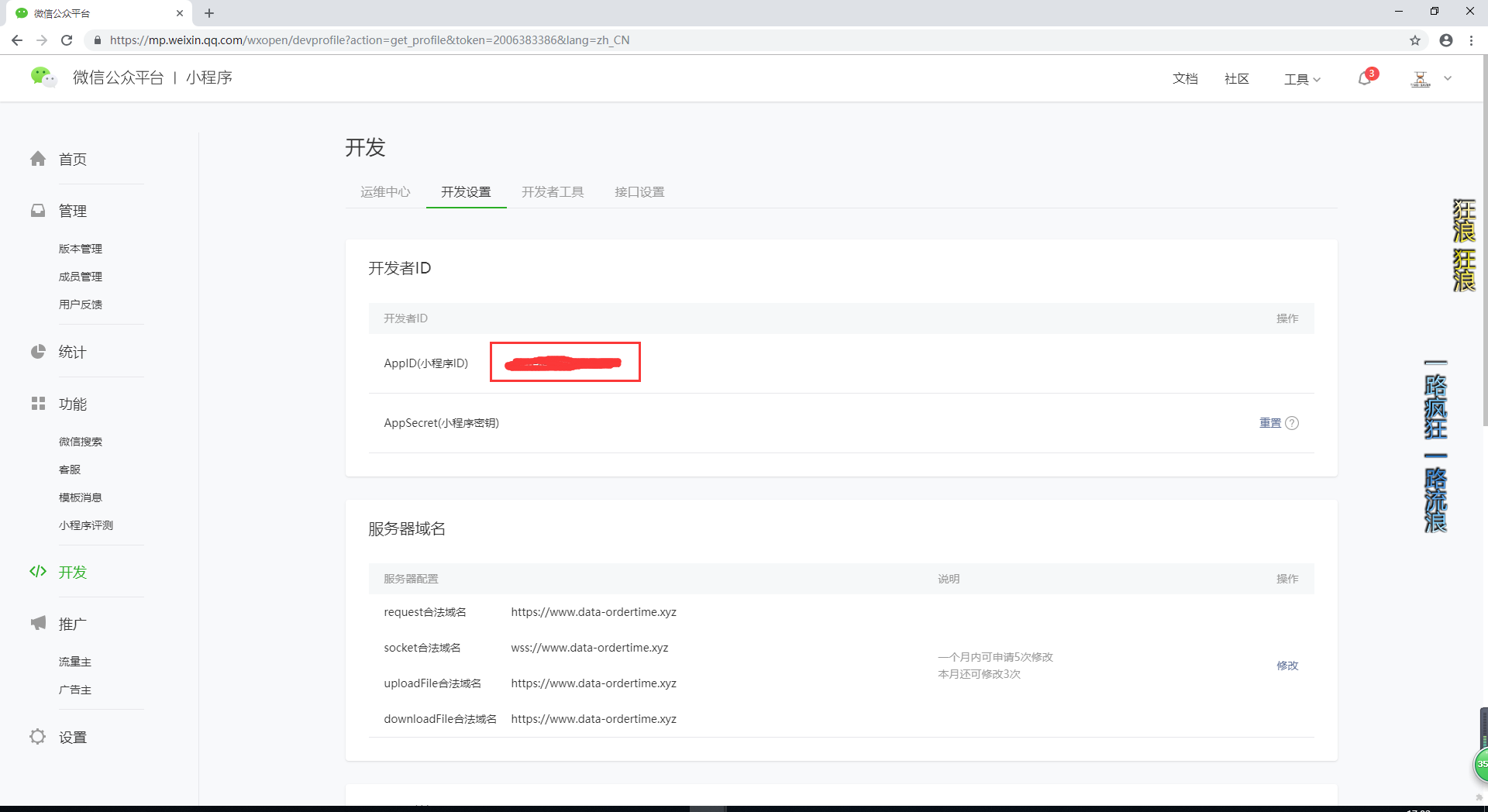The height and width of the screenshot is (812, 1488).
Task: Switch to 运维中心 tab
Action: pos(385,192)
